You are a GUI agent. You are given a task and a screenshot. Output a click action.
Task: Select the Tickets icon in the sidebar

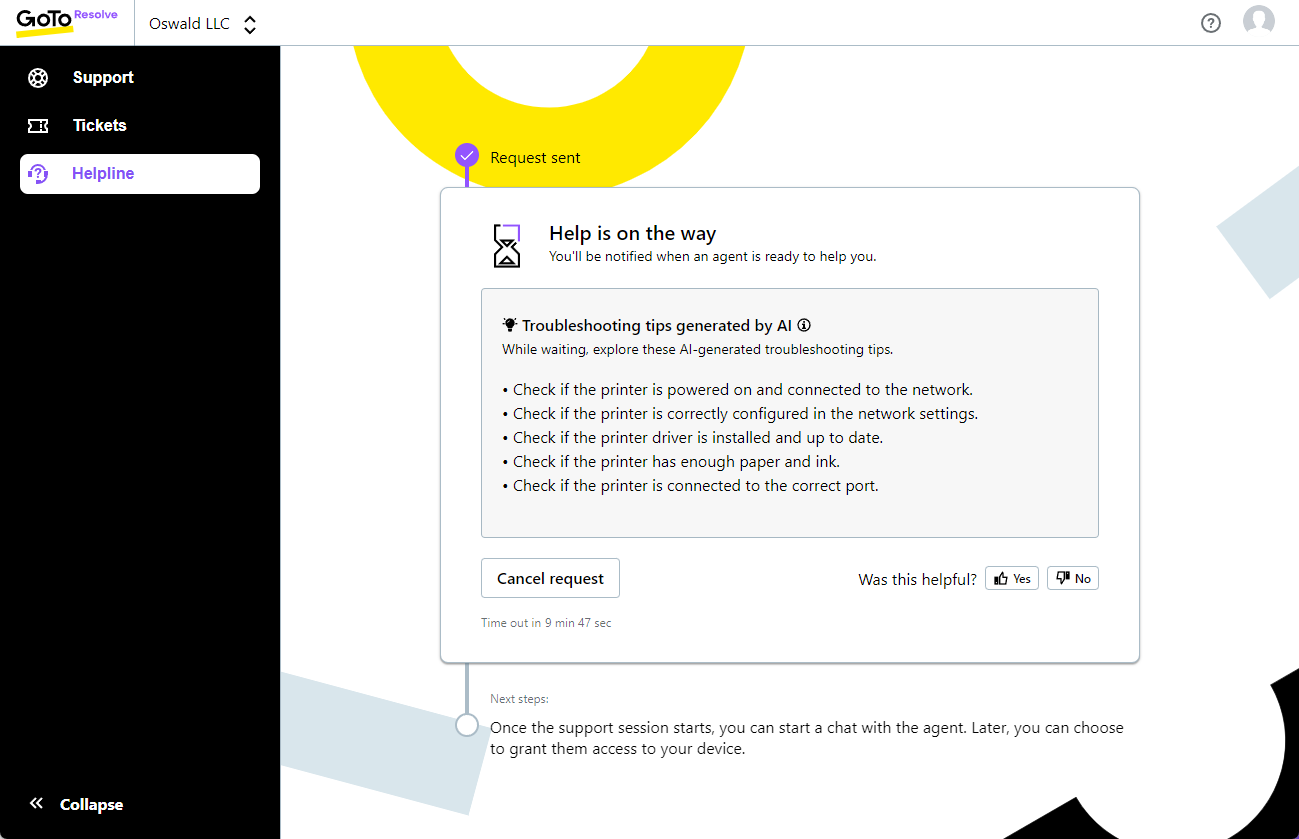click(37, 125)
